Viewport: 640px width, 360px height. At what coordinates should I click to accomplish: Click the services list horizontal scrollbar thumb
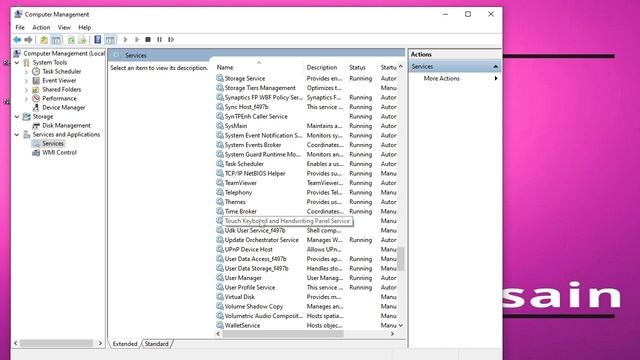283,334
